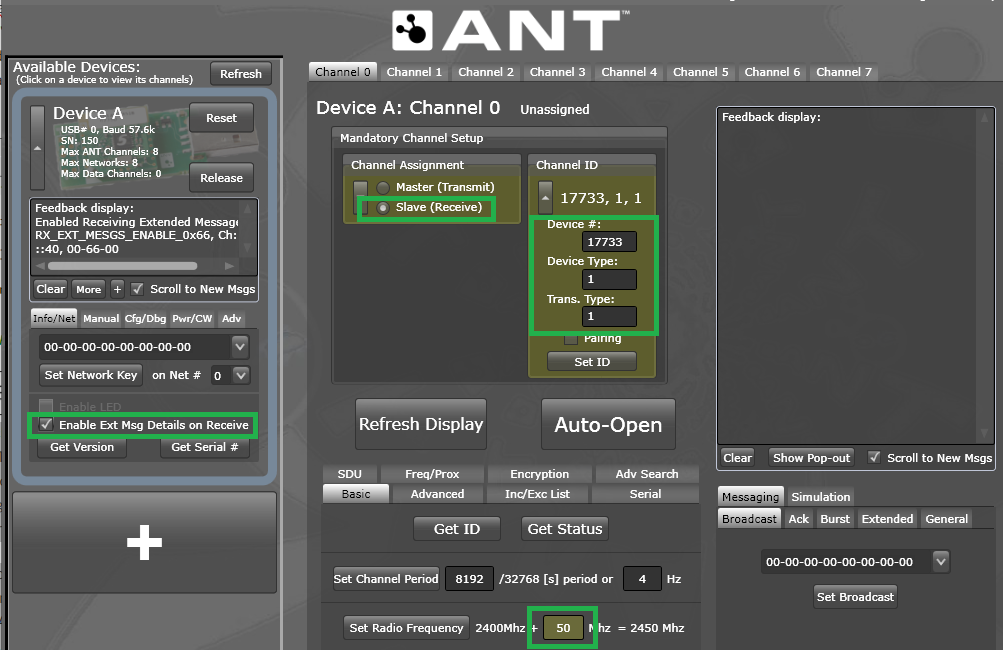This screenshot has height=650, width=1003.
Task: Open the Burst messaging tab
Action: pyautogui.click(x=835, y=519)
